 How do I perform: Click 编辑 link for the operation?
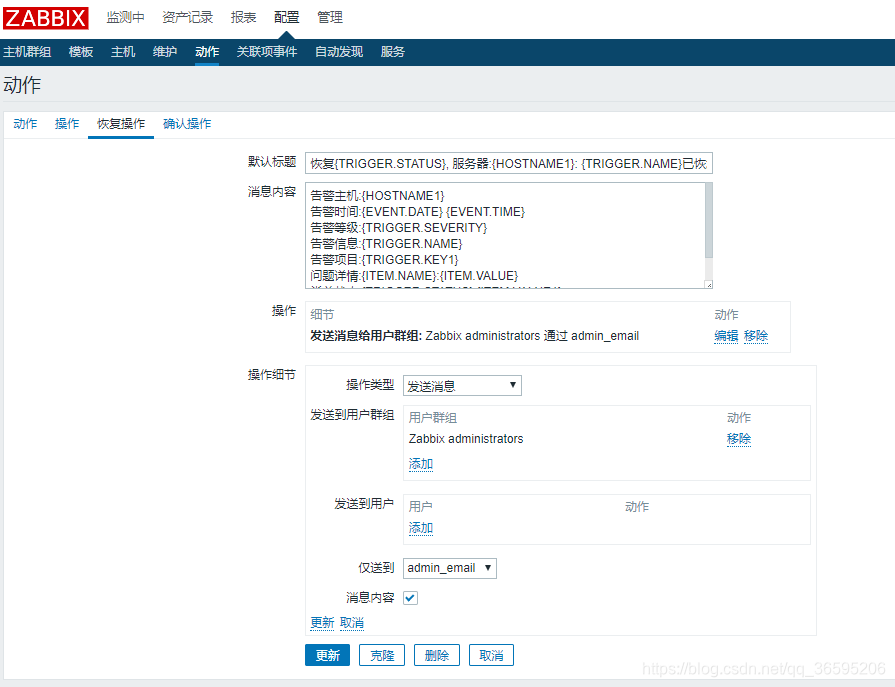(x=726, y=336)
